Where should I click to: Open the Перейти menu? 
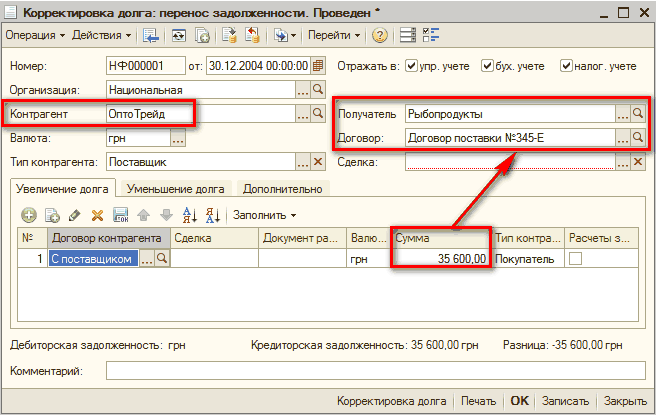334,35
